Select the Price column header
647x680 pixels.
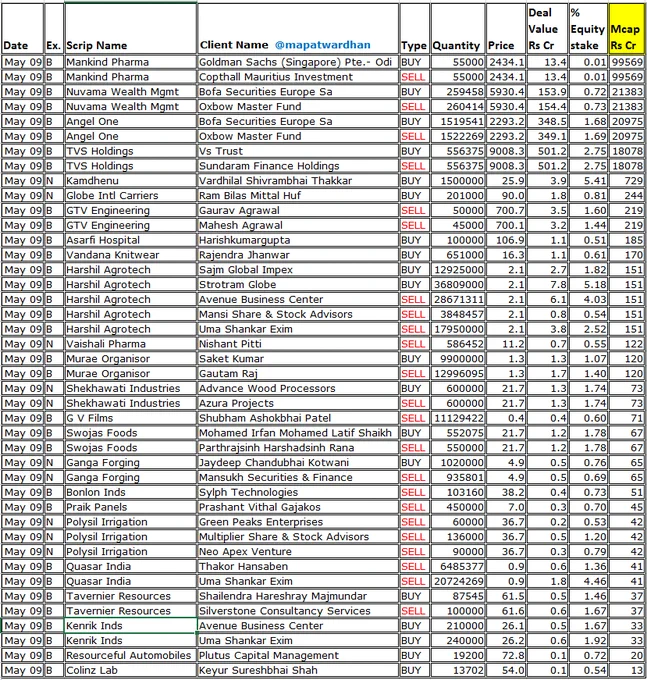pos(506,29)
